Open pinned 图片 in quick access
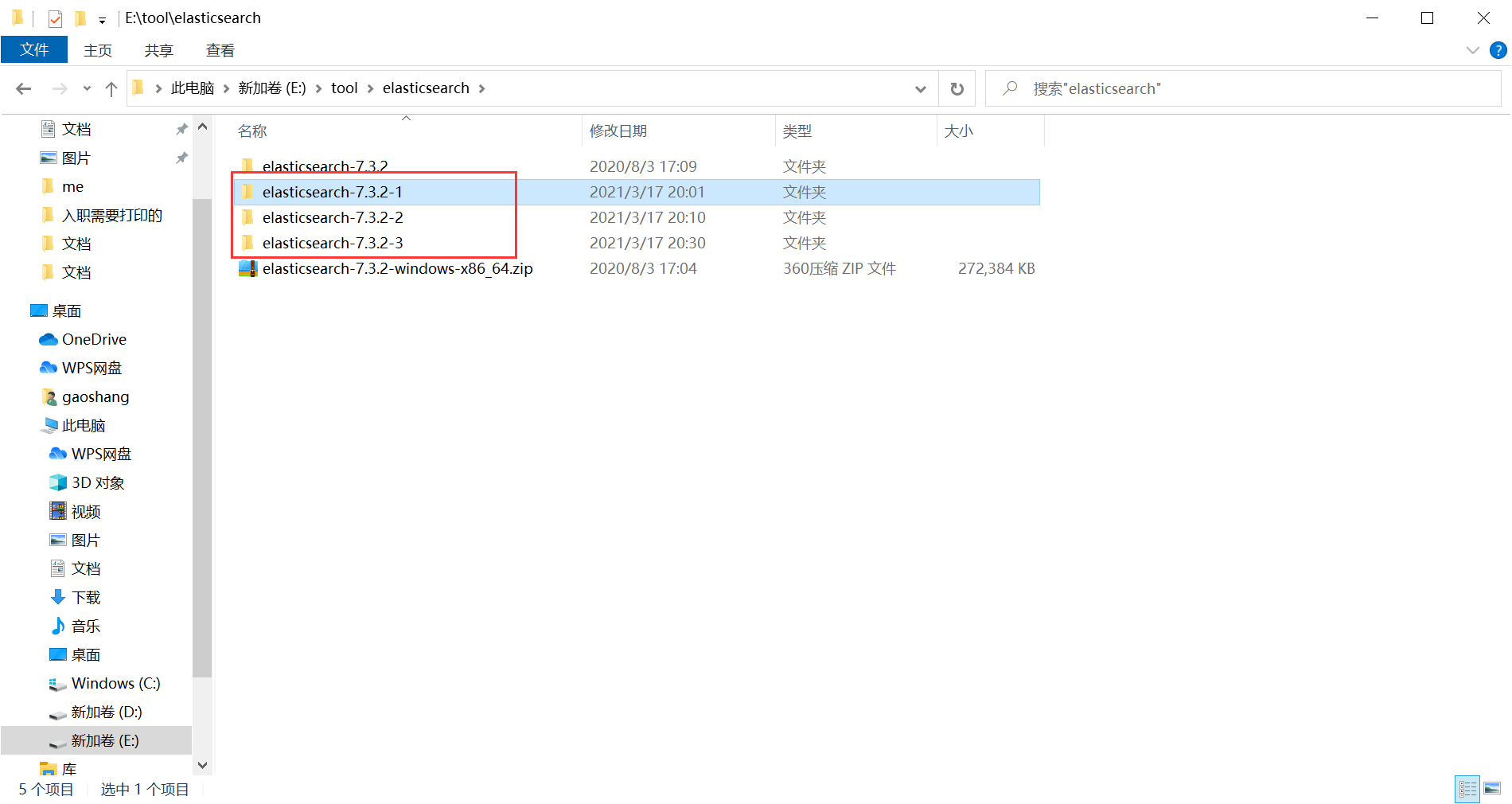The width and height of the screenshot is (1512, 804). point(76,158)
